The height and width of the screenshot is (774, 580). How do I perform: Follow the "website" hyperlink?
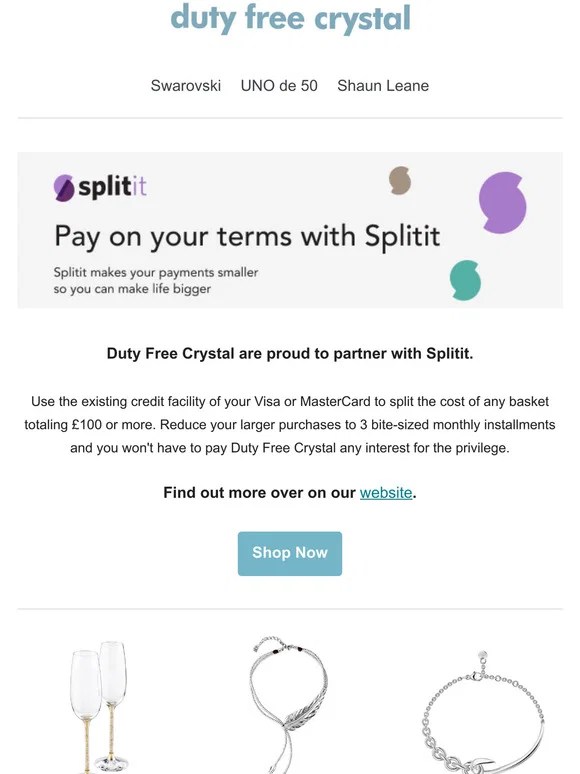(386, 493)
